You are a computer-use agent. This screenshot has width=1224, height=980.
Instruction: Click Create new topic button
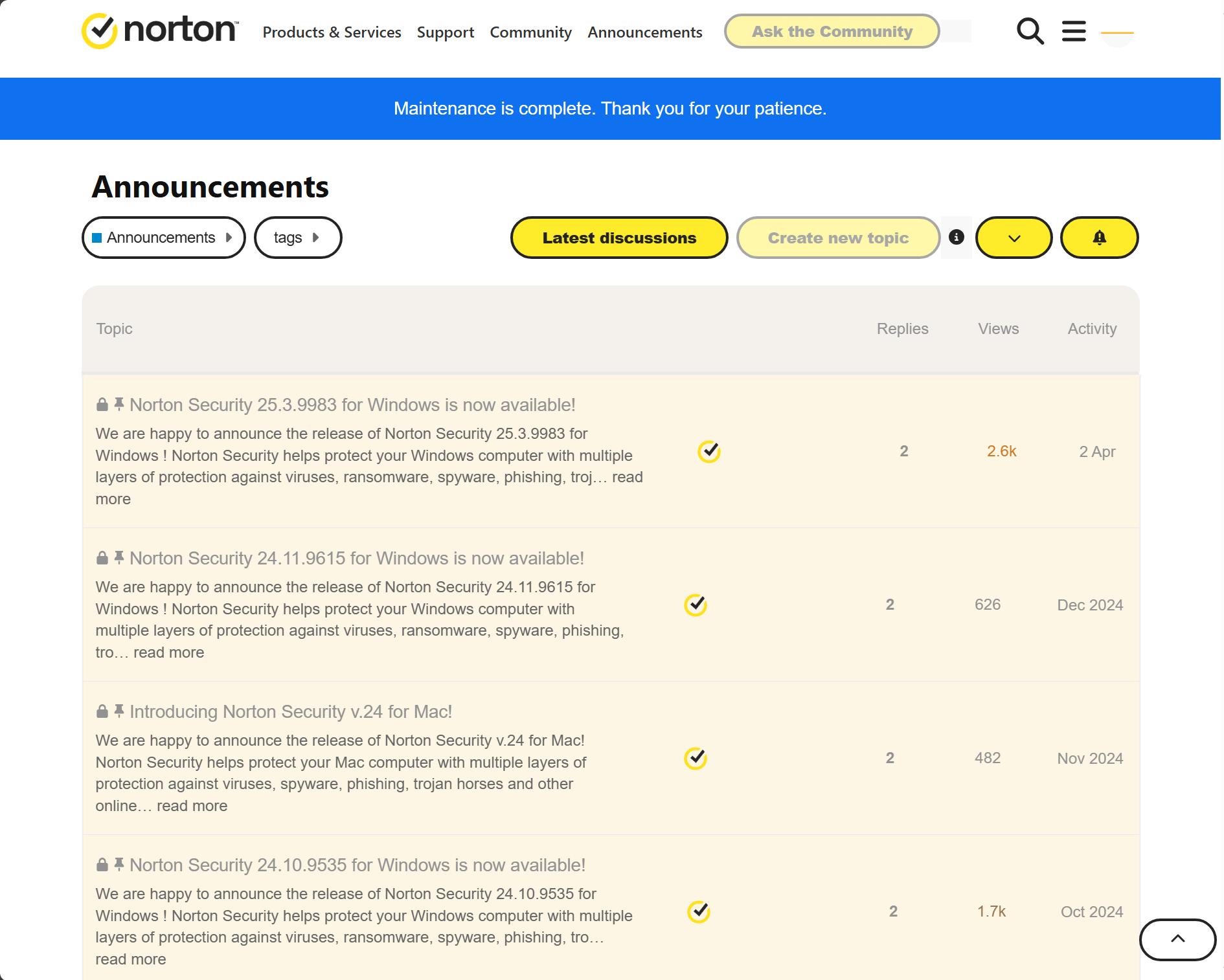(838, 238)
